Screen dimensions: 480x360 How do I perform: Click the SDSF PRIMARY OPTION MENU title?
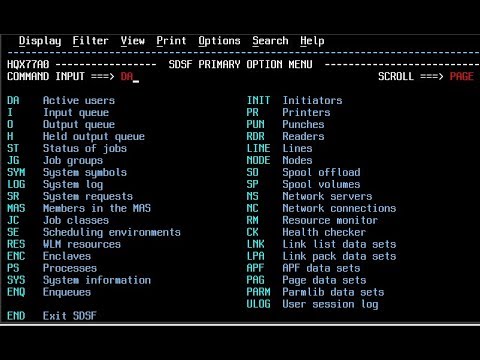pos(240,64)
